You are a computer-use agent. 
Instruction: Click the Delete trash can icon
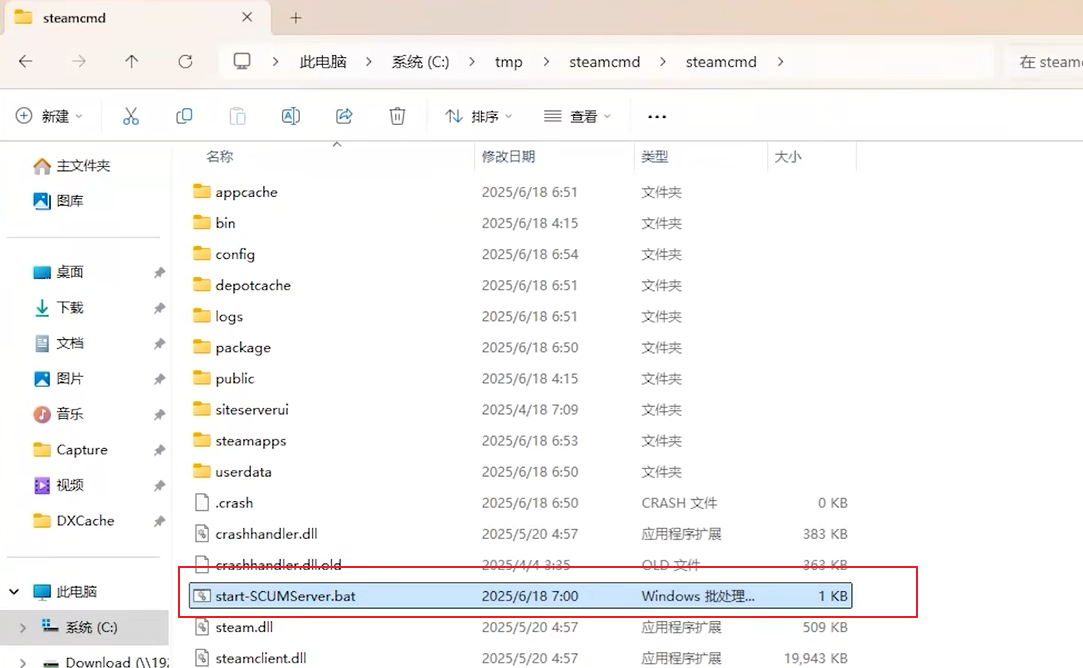397,116
